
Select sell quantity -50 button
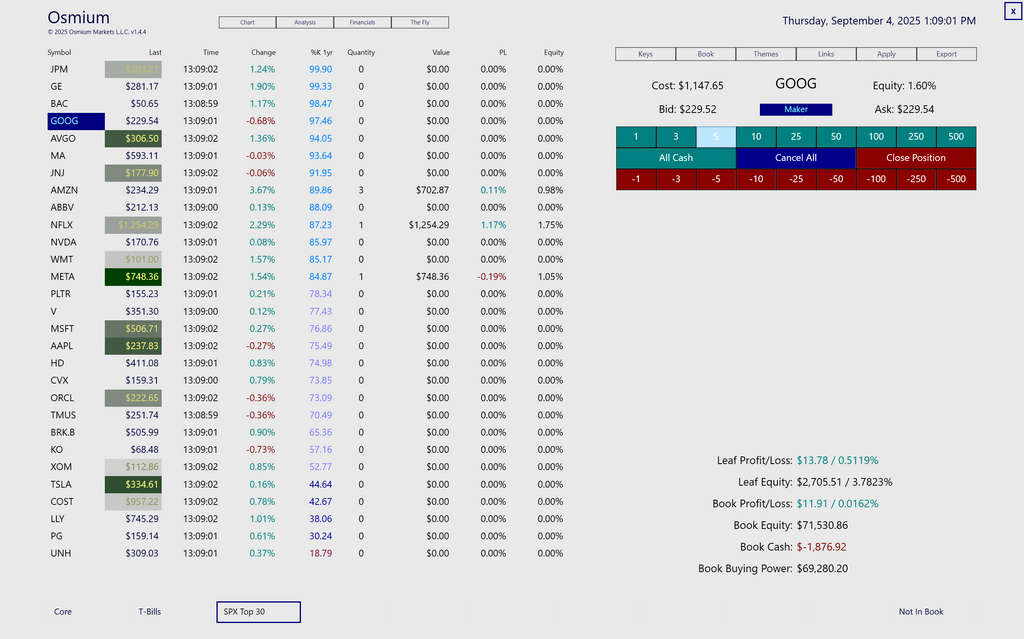[x=836, y=179]
